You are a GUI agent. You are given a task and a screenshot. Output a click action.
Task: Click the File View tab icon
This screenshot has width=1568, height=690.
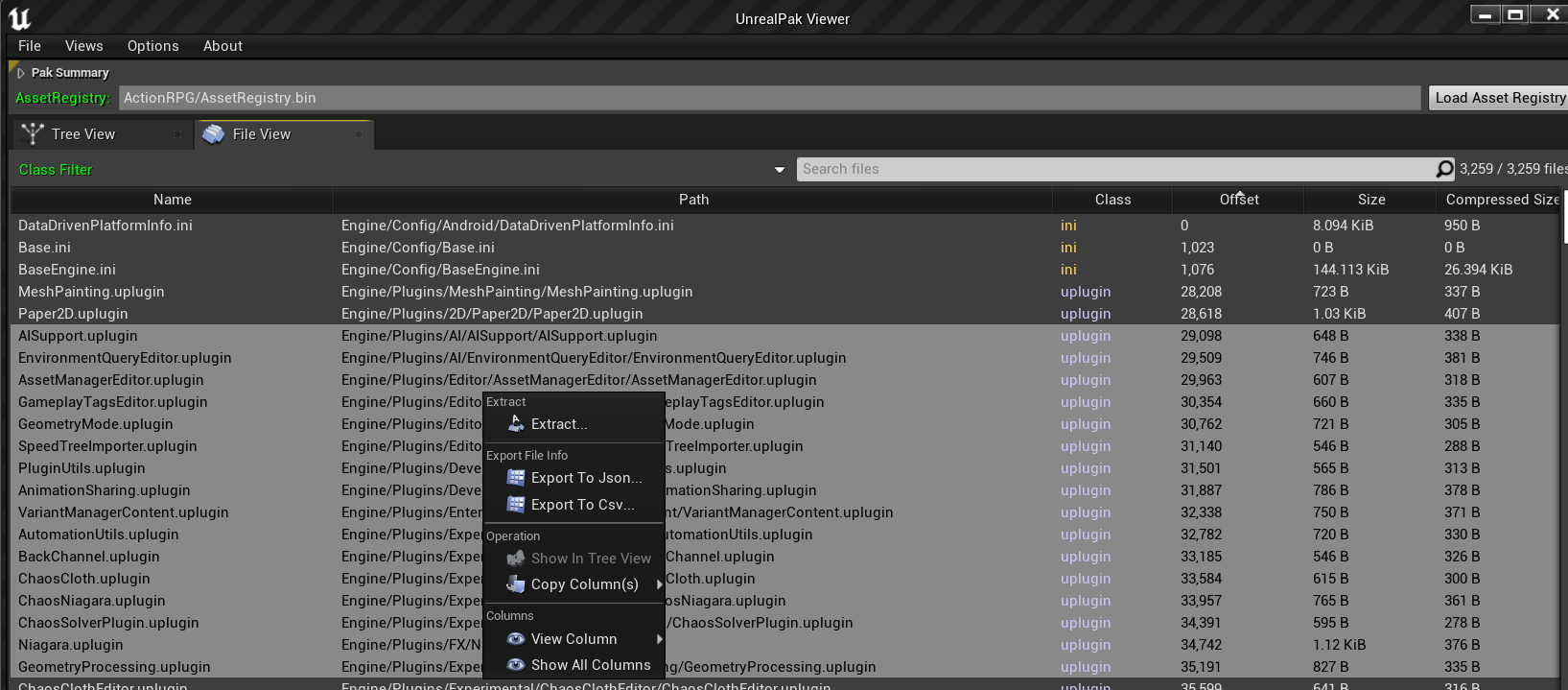pos(214,134)
